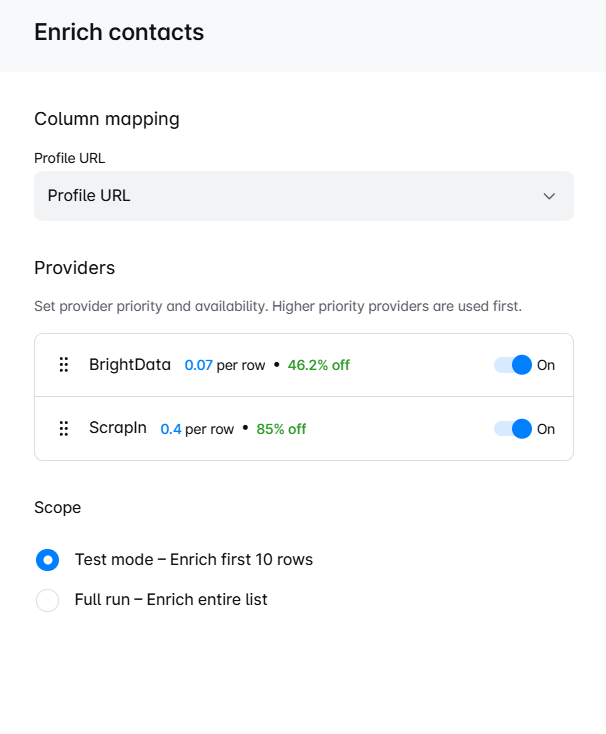The width and height of the screenshot is (606, 734).
Task: Click the 0.07 per row price
Action: [x=225, y=365]
